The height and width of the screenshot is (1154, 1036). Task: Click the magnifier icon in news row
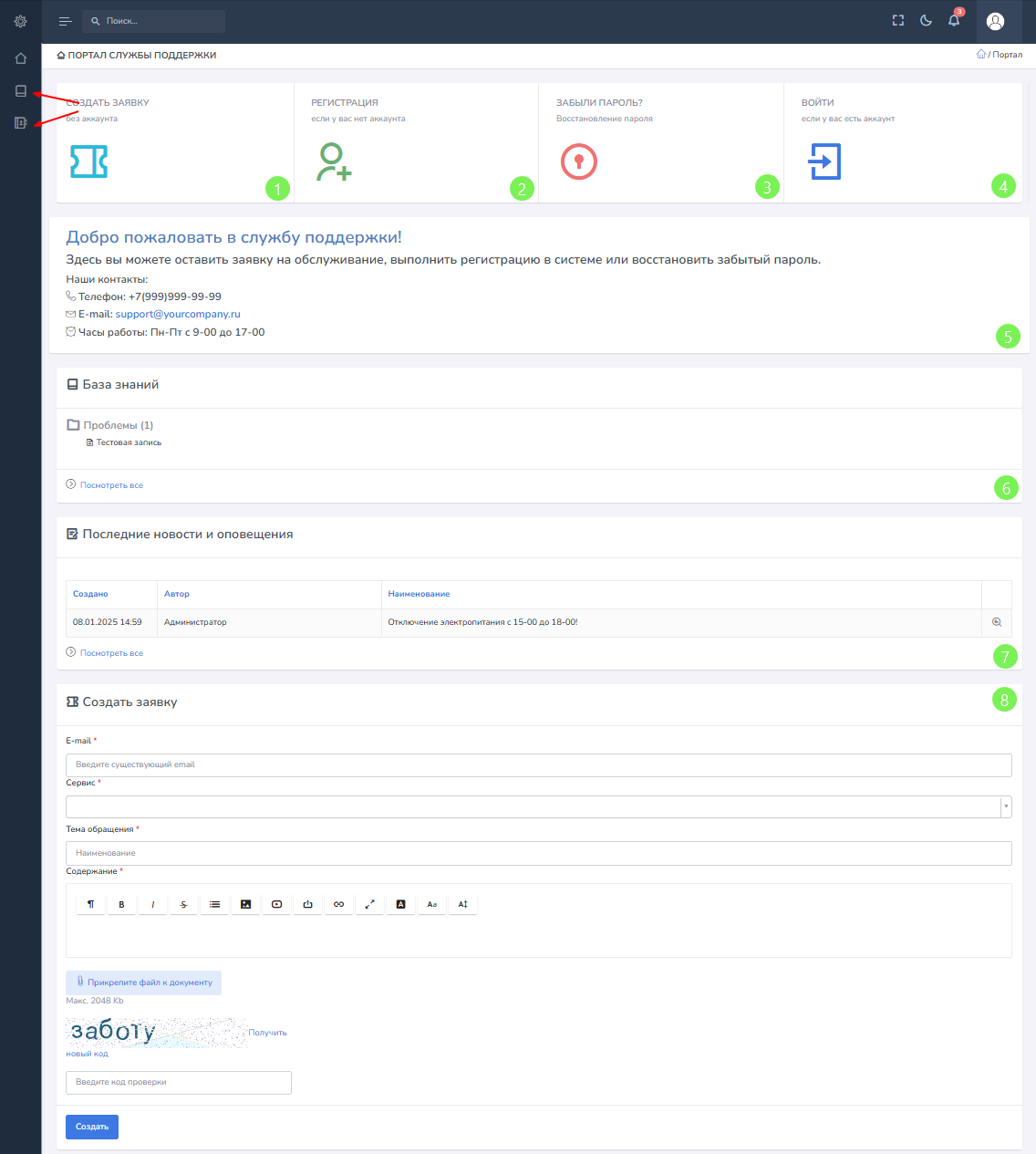coord(997,622)
